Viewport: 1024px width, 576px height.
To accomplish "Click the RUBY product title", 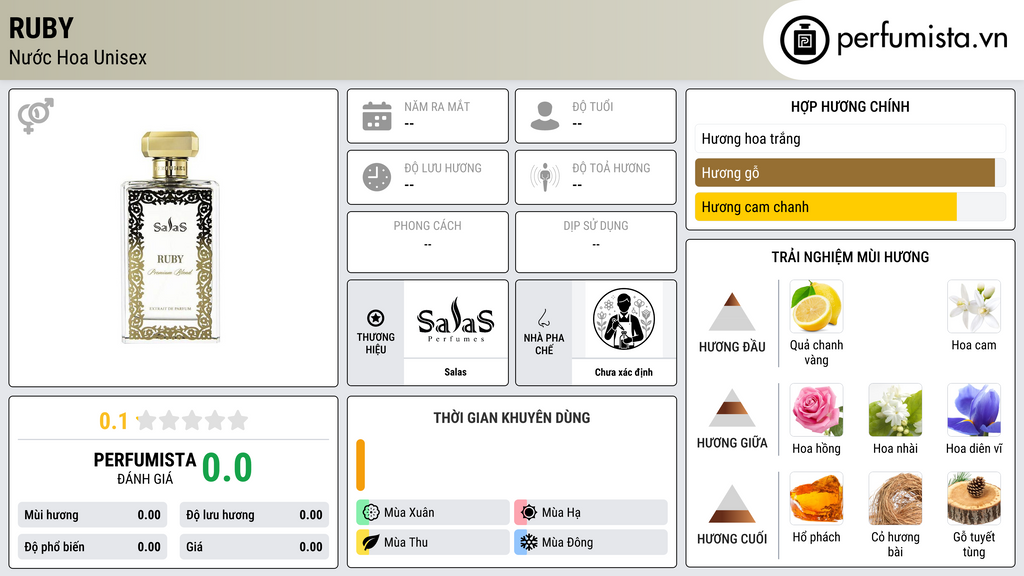I will 41,28.
